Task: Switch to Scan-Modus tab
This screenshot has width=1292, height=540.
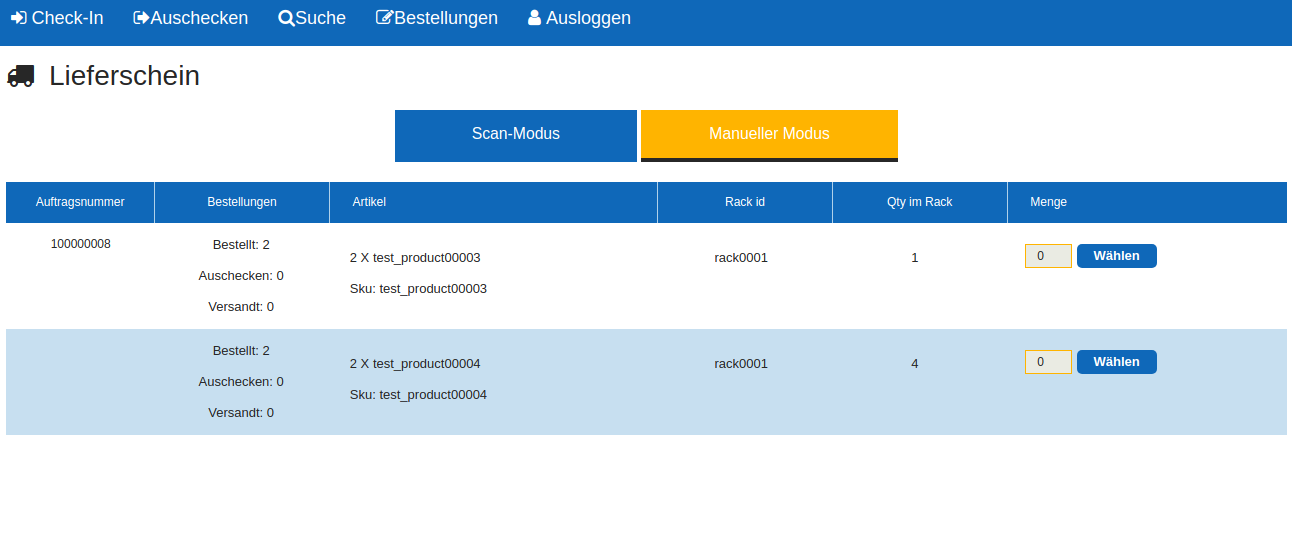Action: pos(515,134)
